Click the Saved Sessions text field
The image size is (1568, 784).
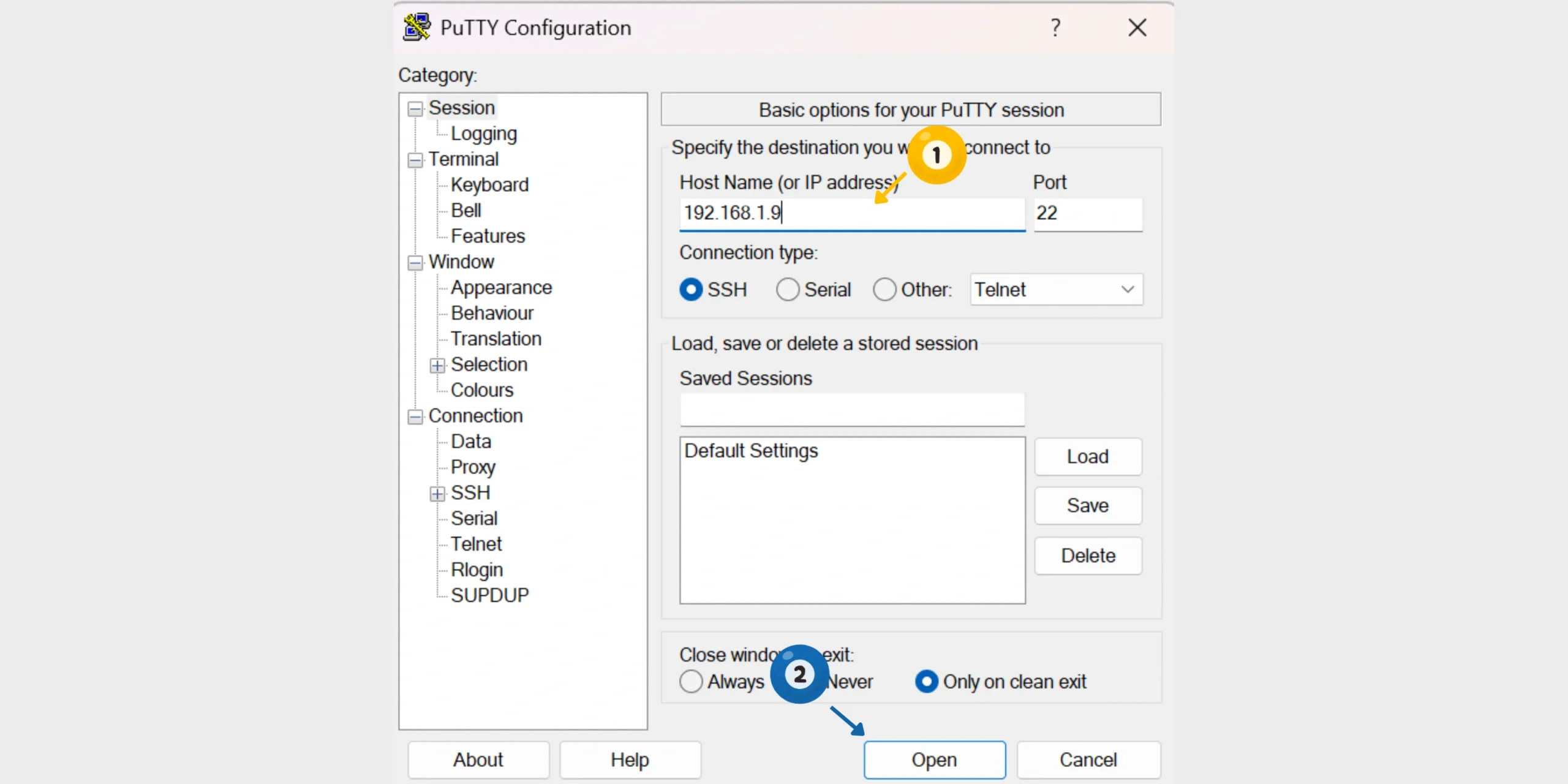(852, 409)
